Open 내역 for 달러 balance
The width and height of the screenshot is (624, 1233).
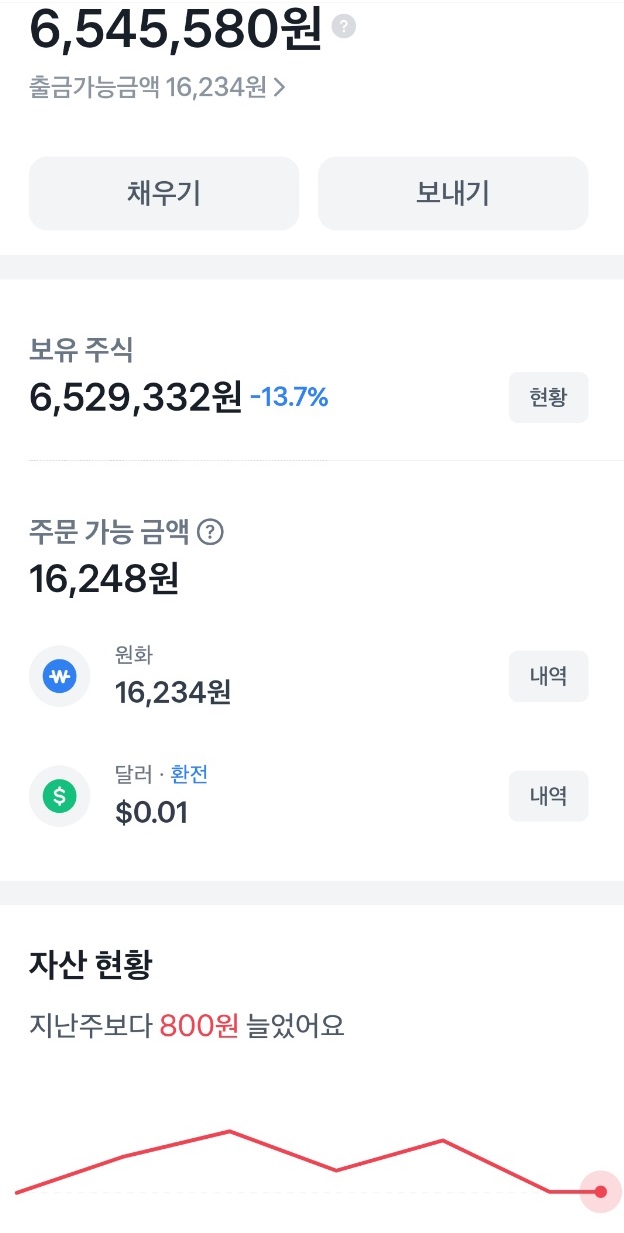(x=548, y=796)
